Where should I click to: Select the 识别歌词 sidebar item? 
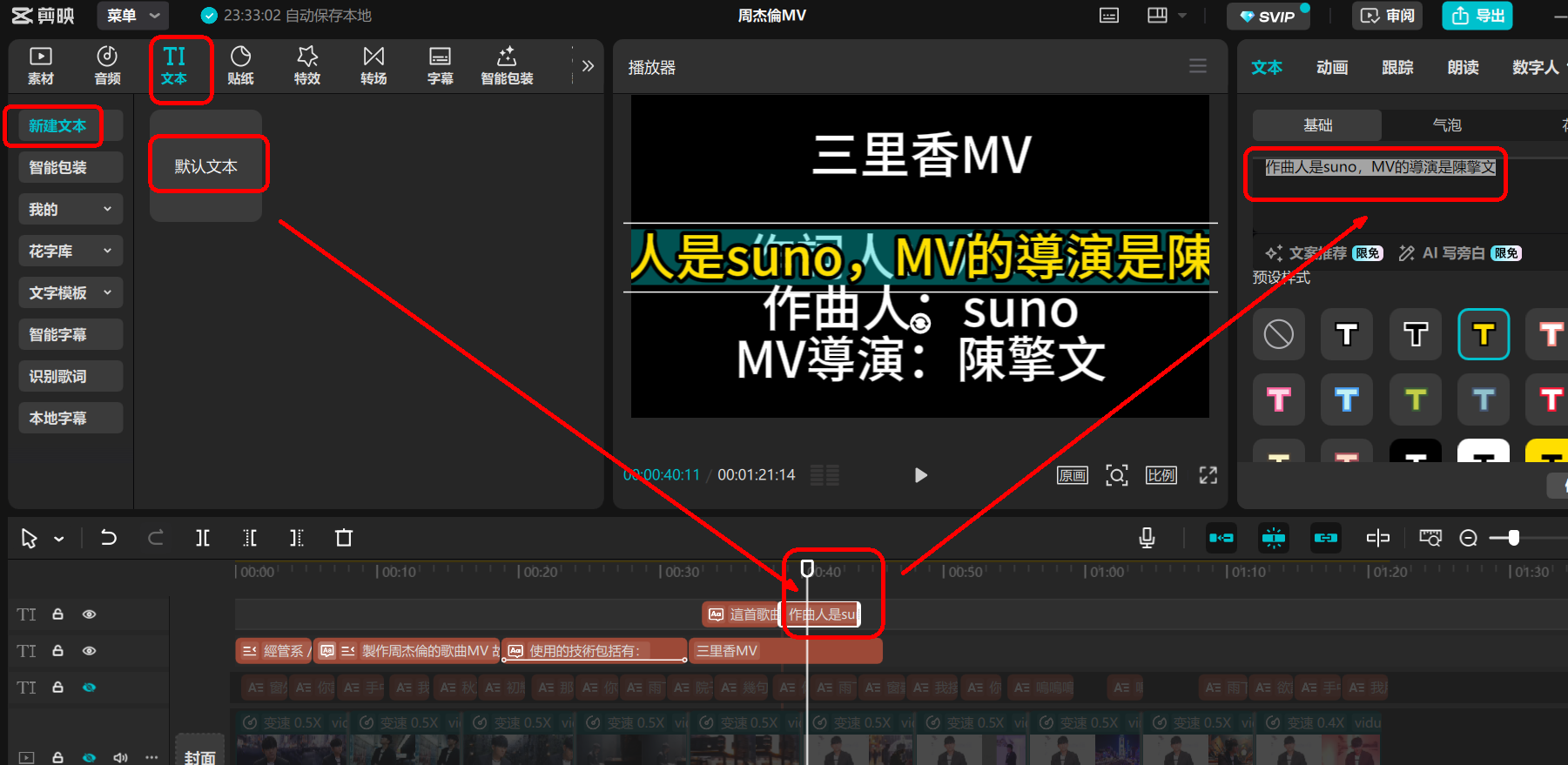71,377
